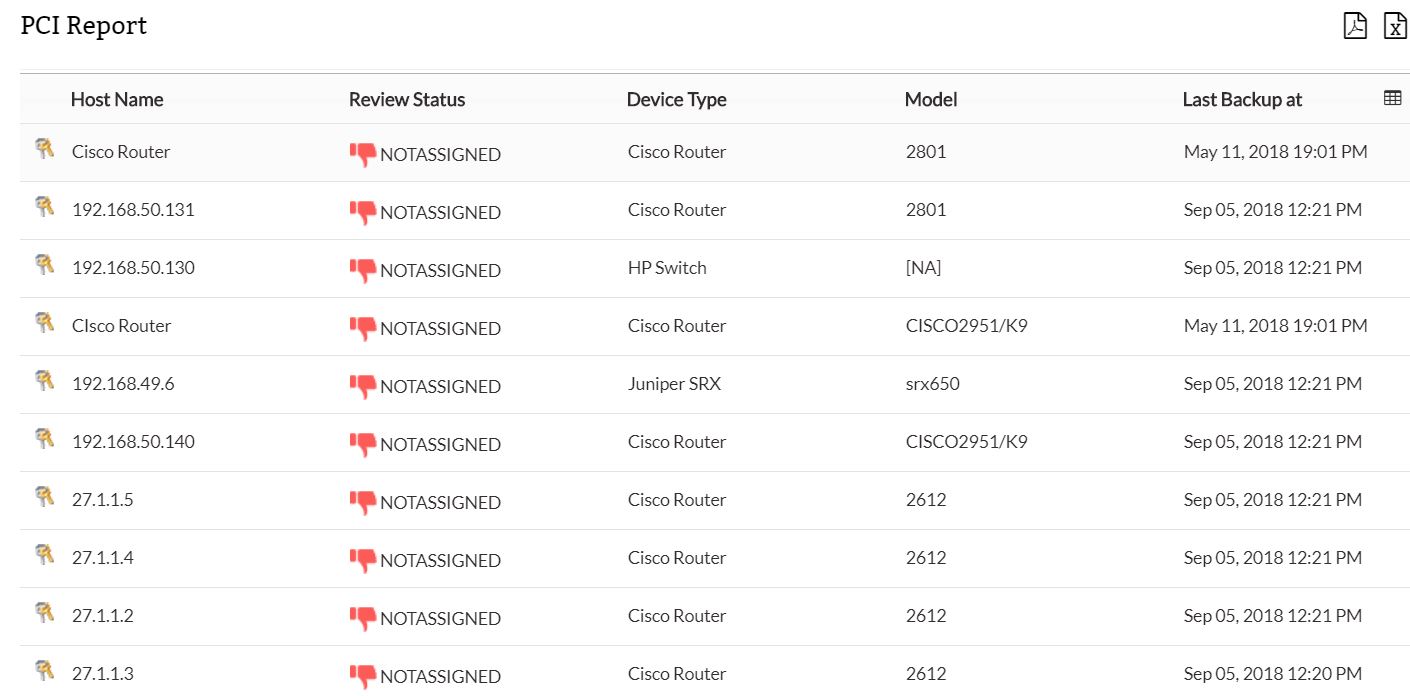This screenshot has width=1410, height=696.
Task: Click thumbs-down status icon for 192.168.50.140
Action: pyautogui.click(x=362, y=444)
